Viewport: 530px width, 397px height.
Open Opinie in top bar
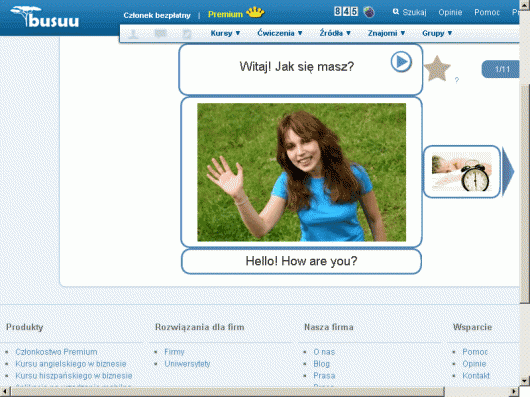point(450,12)
